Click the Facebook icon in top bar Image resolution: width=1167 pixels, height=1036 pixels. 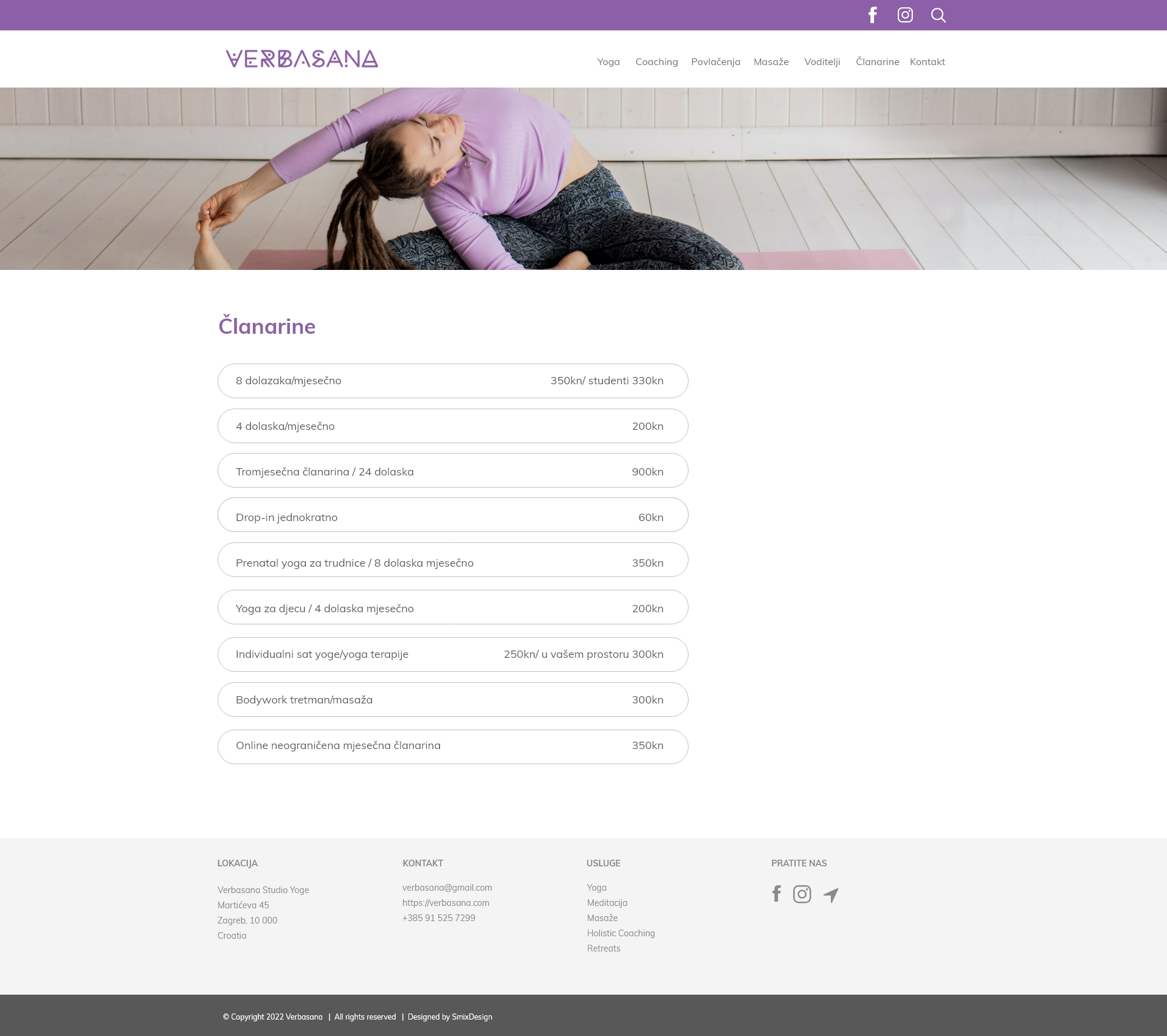click(x=873, y=15)
